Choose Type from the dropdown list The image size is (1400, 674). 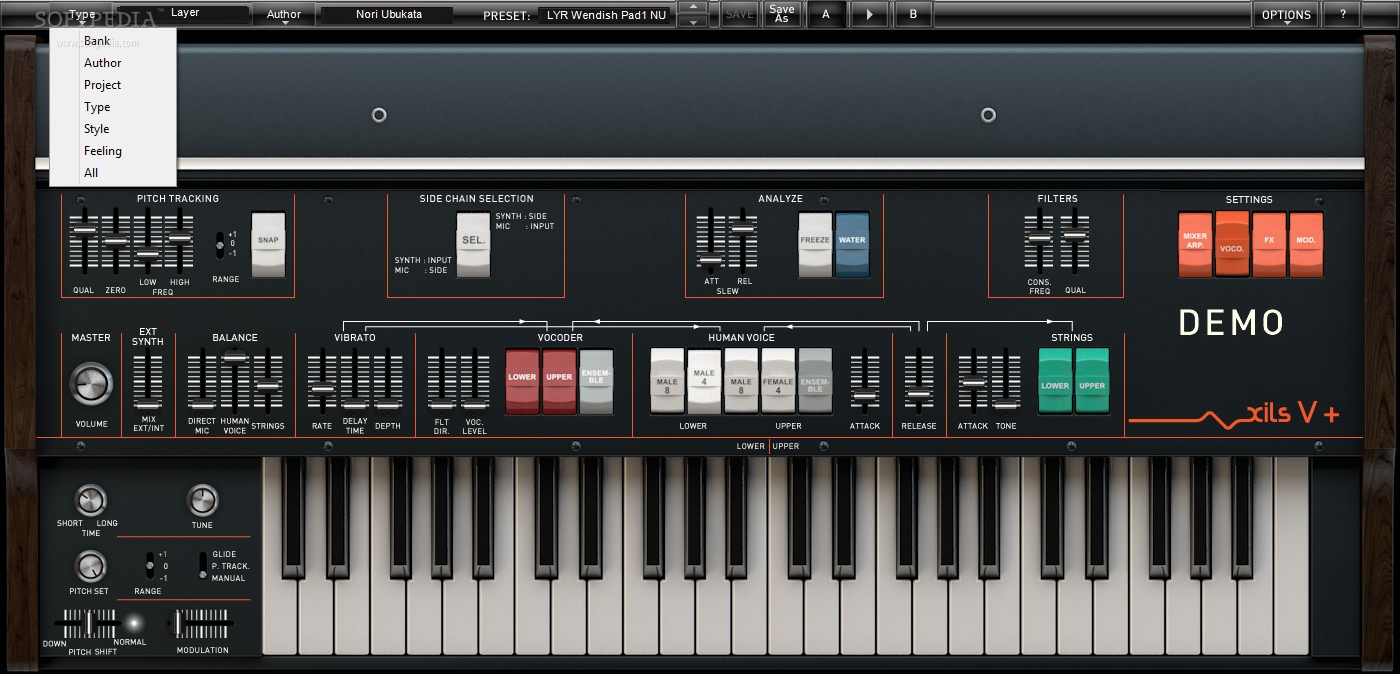[x=113, y=107]
